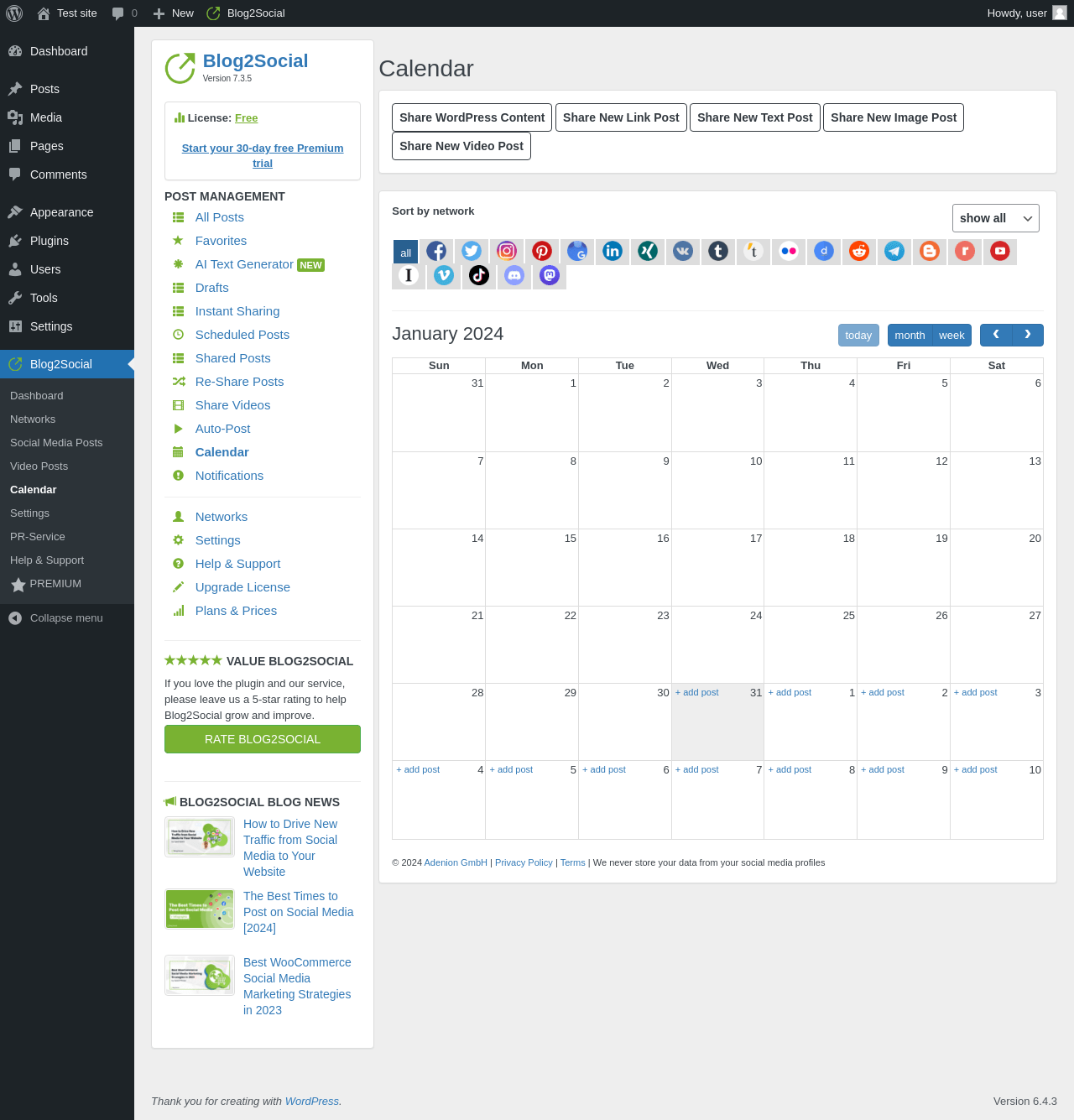
Task: Open Users in the WordPress sidebar
Action: point(67,269)
